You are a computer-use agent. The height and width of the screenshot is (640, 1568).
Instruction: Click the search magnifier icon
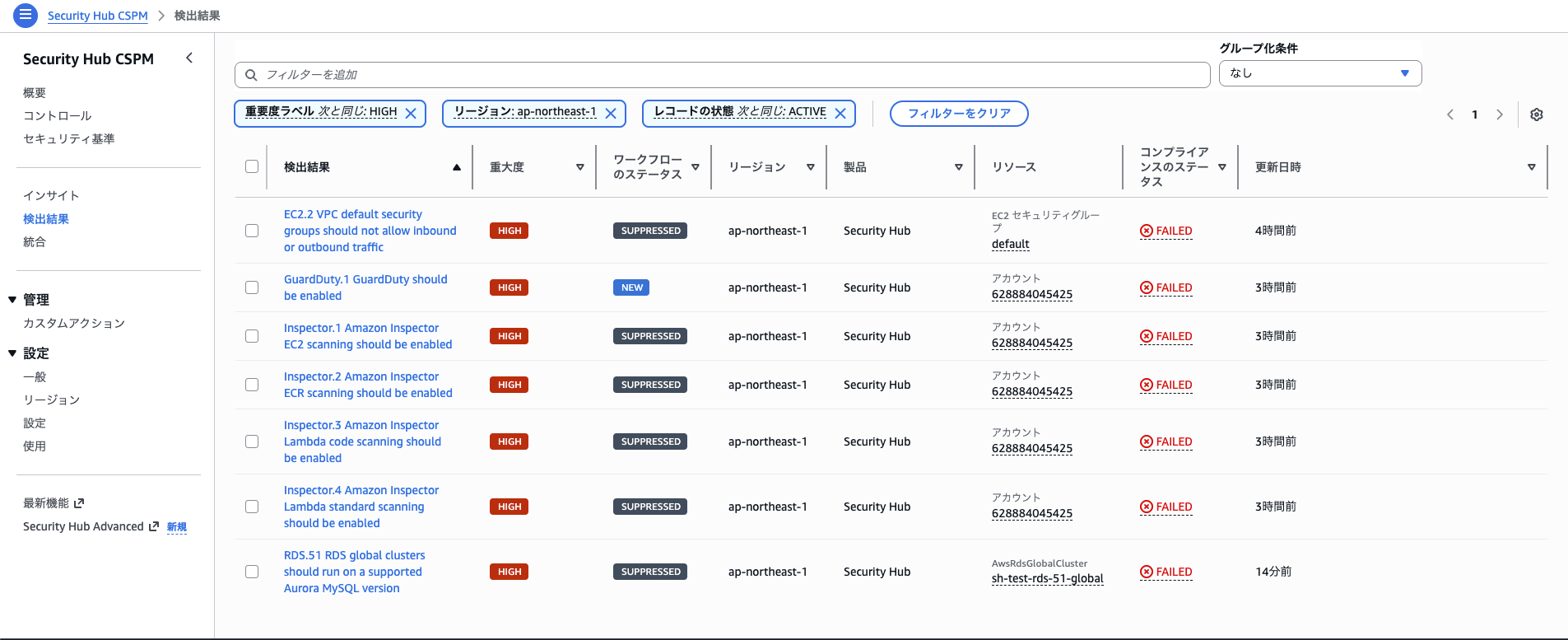251,75
